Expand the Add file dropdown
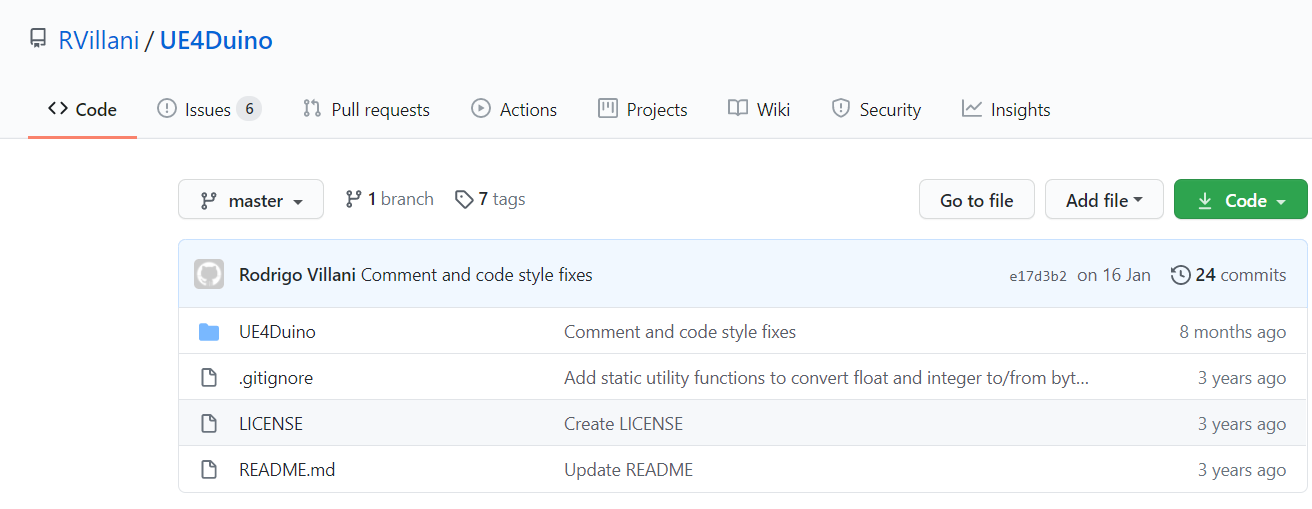The height and width of the screenshot is (509, 1312). point(1104,199)
